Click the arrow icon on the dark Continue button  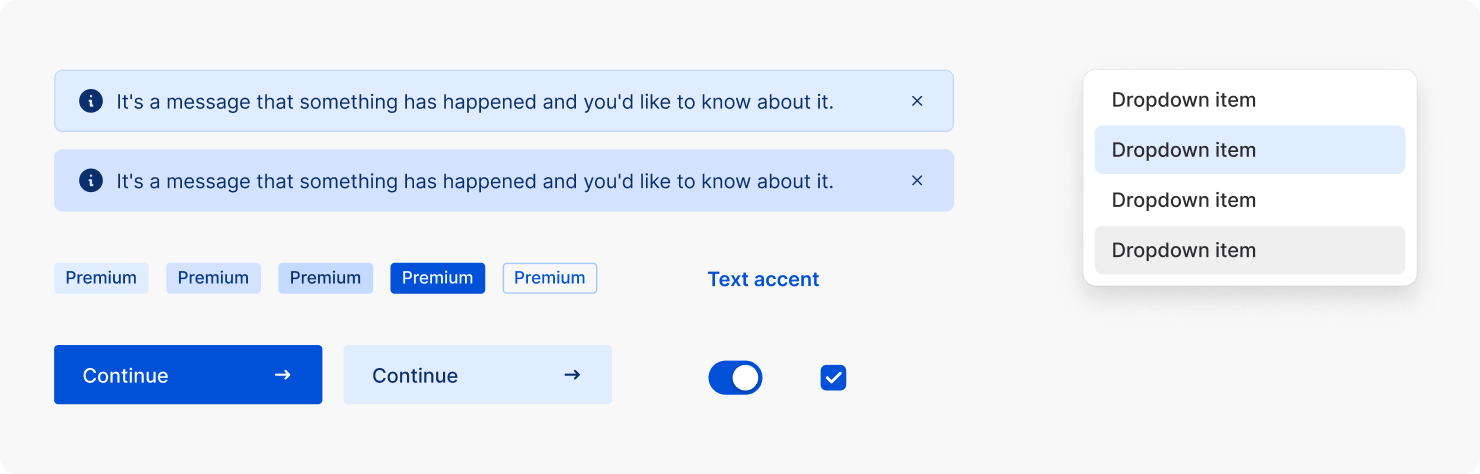(x=283, y=375)
